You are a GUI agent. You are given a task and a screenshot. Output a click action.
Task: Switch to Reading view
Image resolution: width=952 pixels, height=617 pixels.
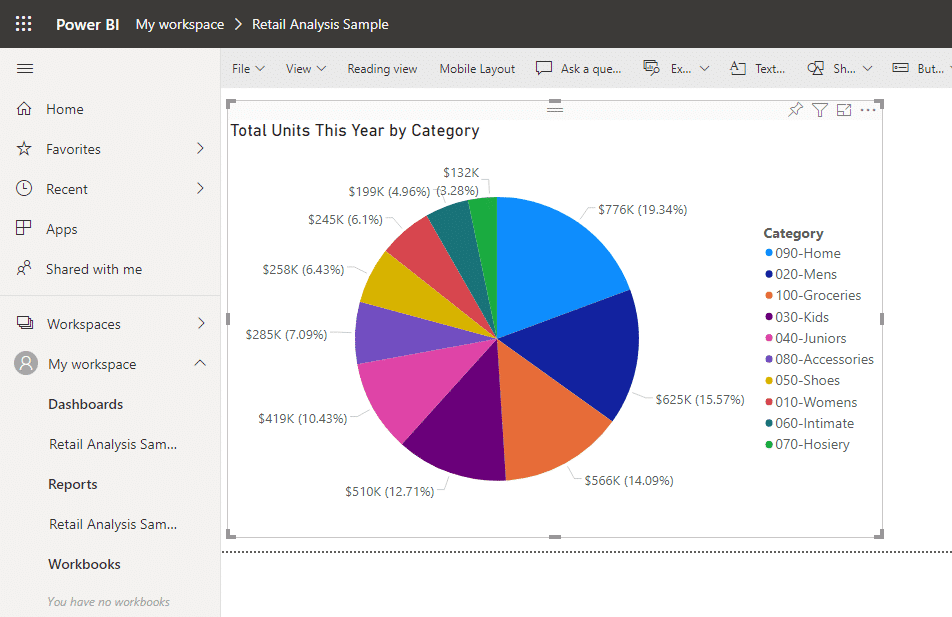click(x=382, y=68)
